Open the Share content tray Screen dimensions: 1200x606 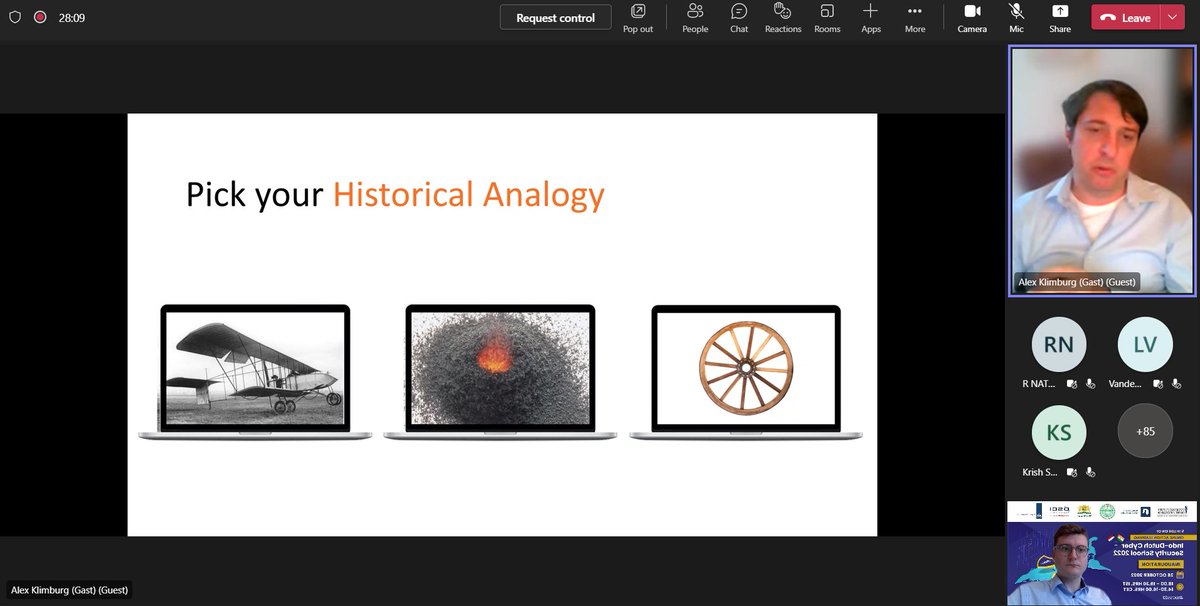pos(1060,18)
